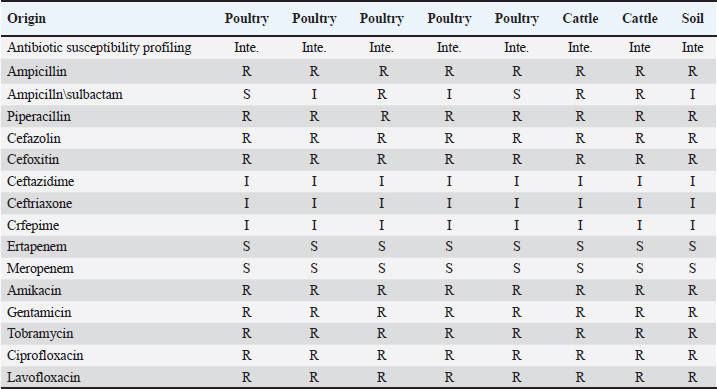Select the Crfepime row label
717x389 pixels.
tap(33, 225)
